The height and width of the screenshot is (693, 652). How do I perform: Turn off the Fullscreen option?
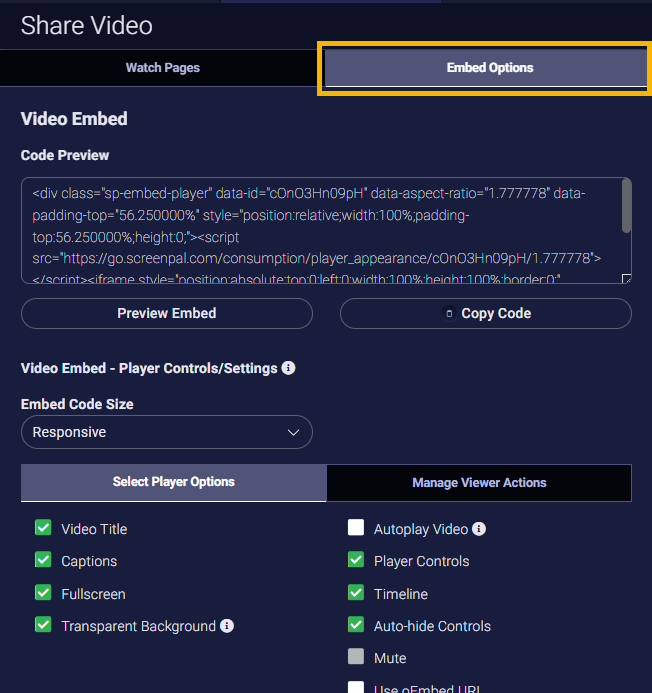[x=43, y=593]
